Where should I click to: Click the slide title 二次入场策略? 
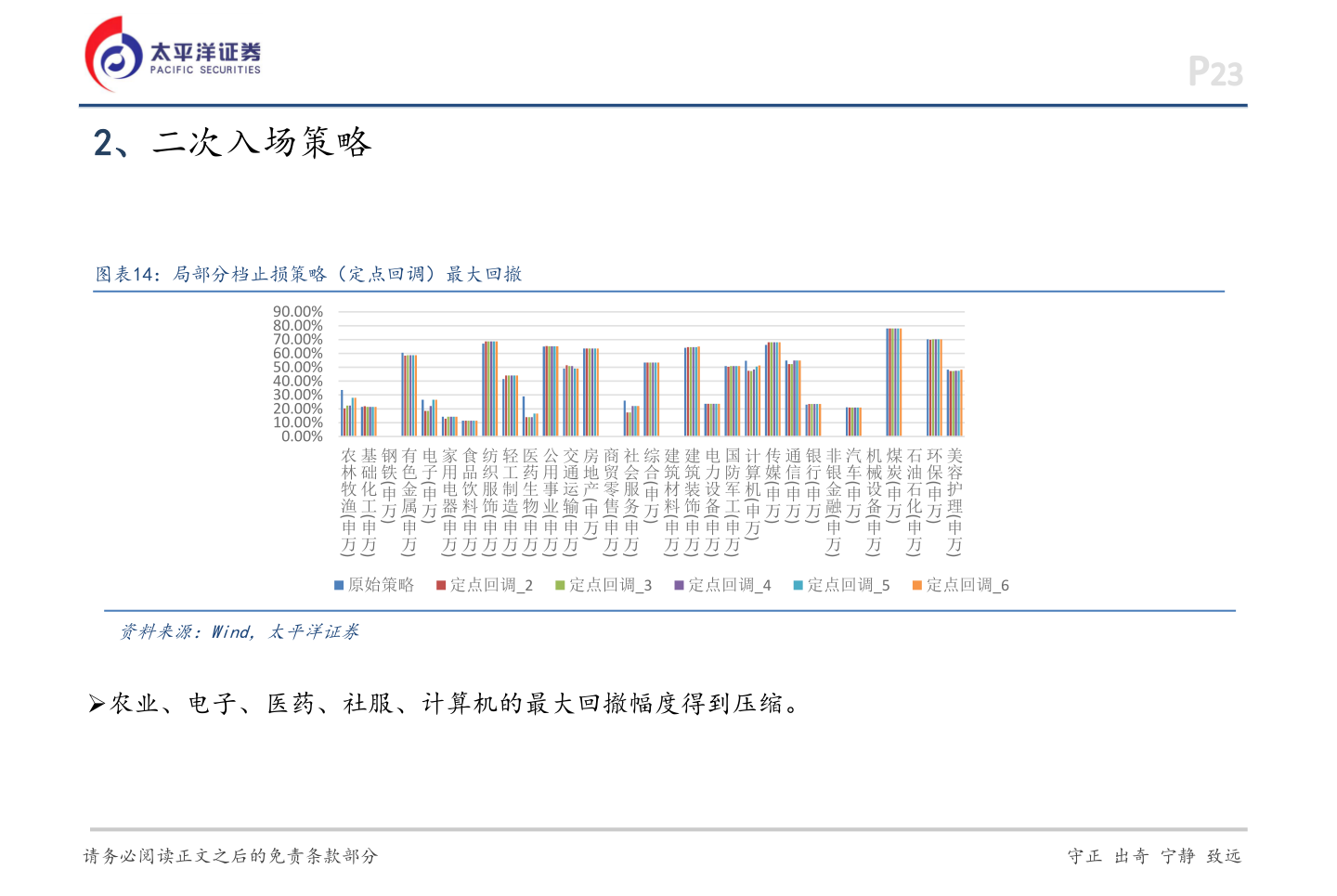point(262,142)
